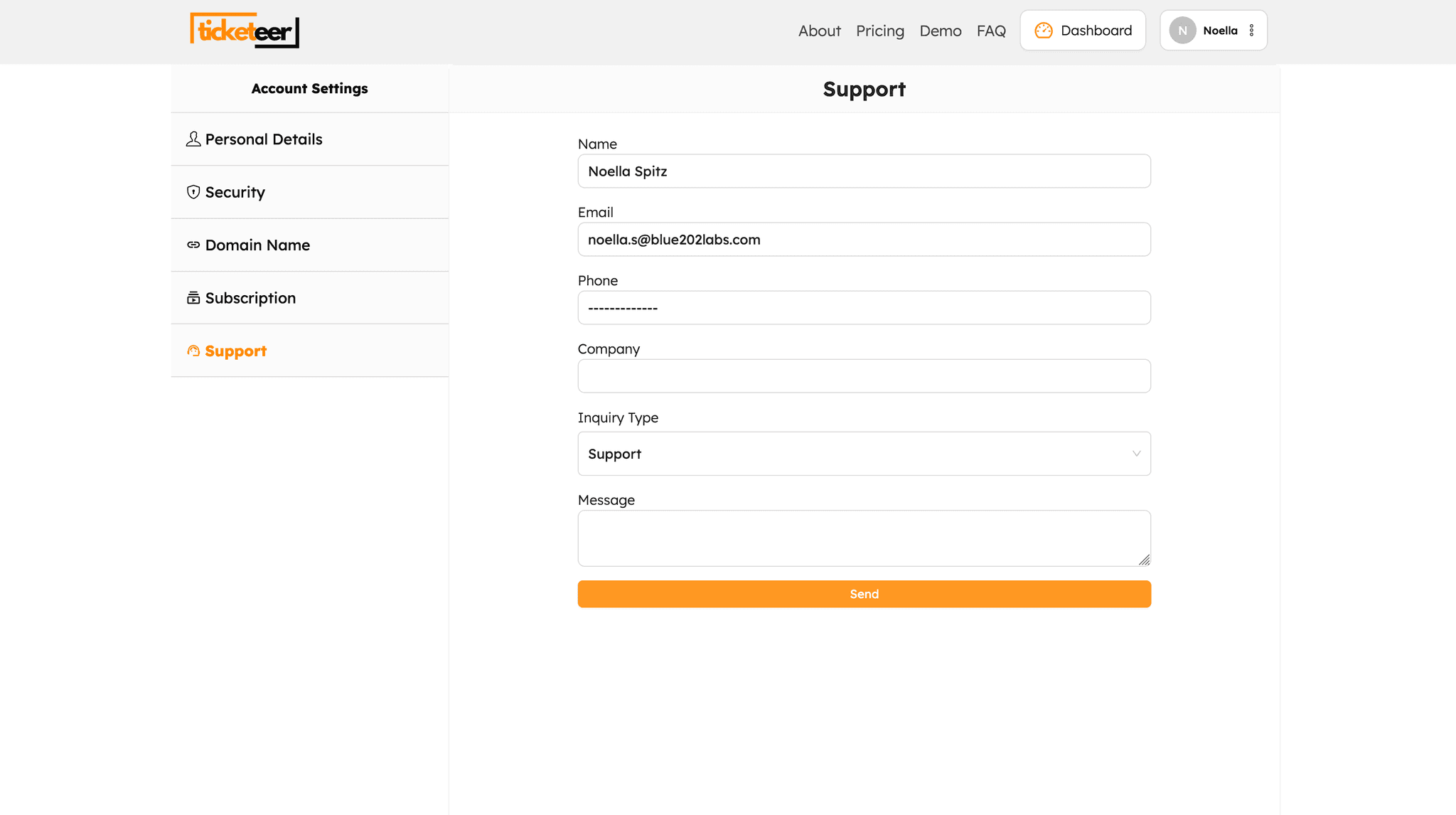
Task: Click the Pricing navigation menu item
Action: click(880, 31)
